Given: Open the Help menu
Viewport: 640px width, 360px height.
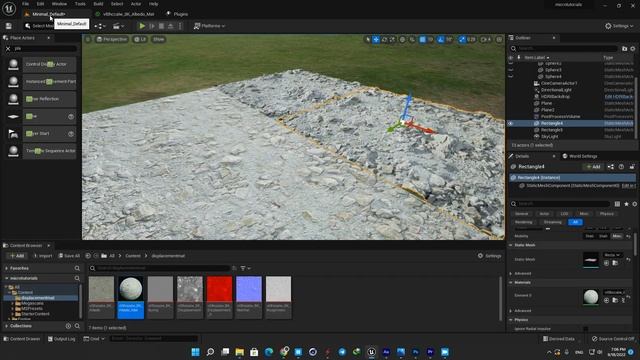Looking at the screenshot, I should 153,4.
